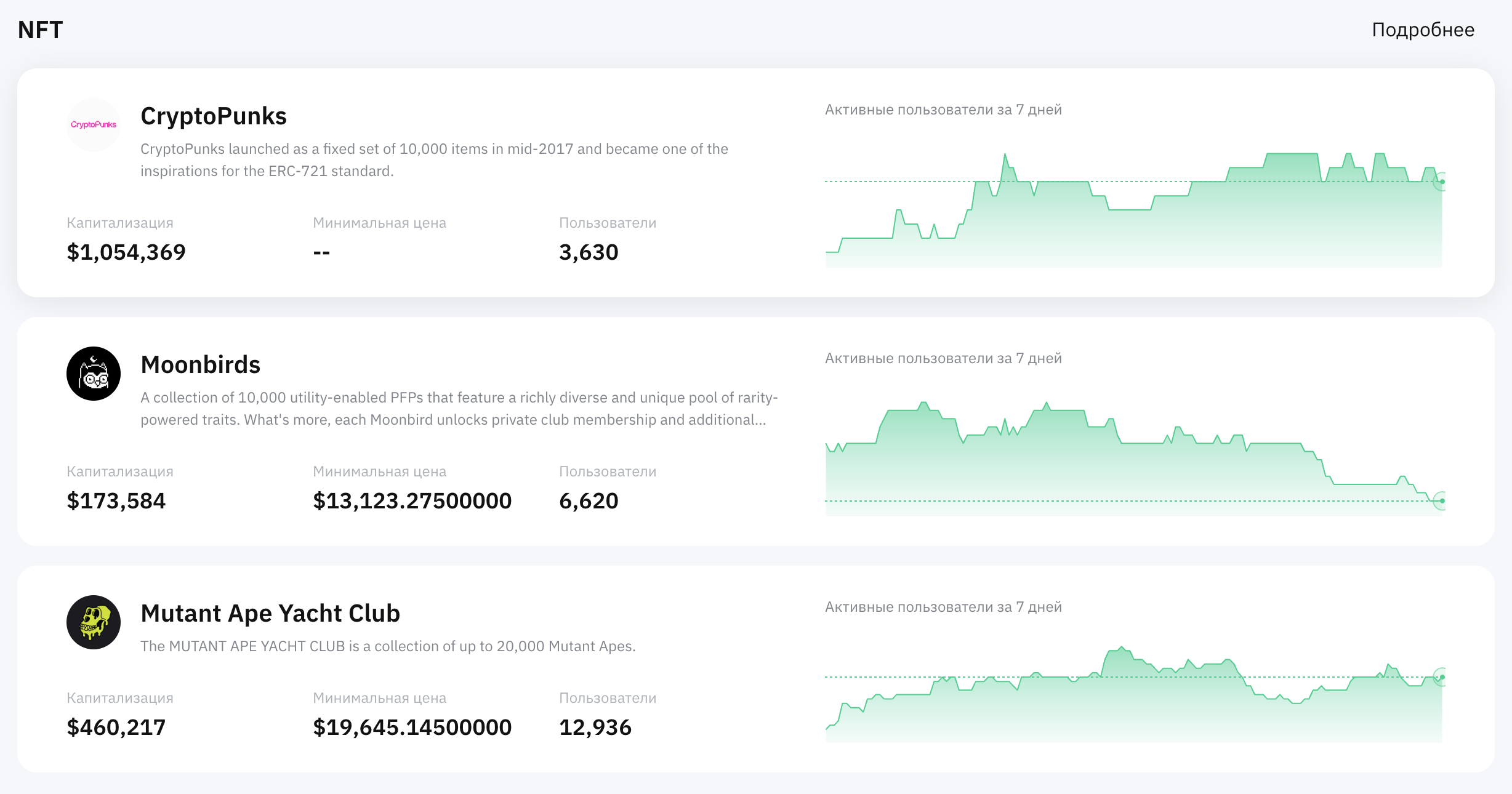This screenshot has height=794, width=1512.
Task: Open the Подробнее link
Action: coord(1423,30)
